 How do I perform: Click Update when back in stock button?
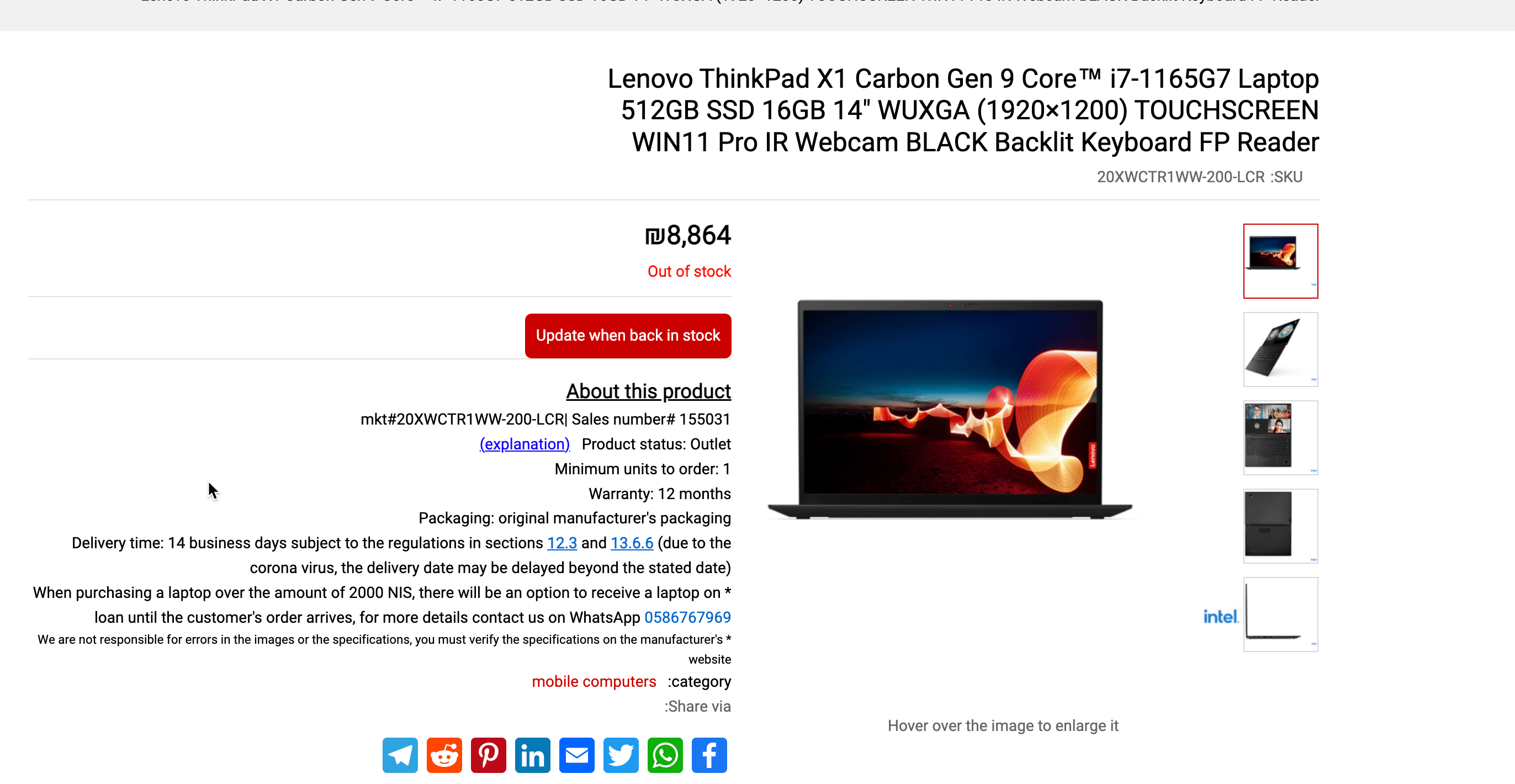coord(628,335)
